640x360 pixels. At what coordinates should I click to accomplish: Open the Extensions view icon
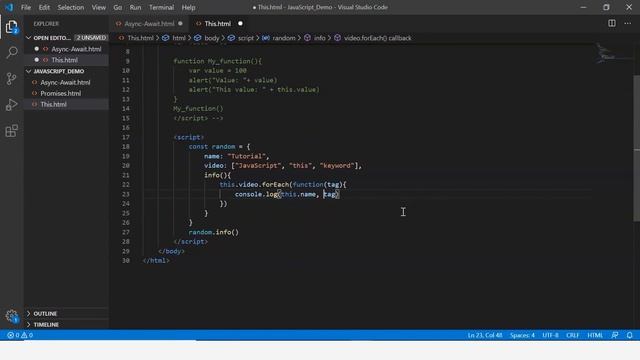(11, 131)
